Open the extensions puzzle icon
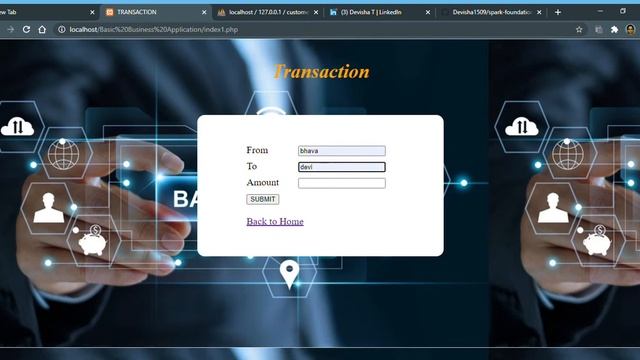Screen dimensions: 640x360 coord(614,29)
